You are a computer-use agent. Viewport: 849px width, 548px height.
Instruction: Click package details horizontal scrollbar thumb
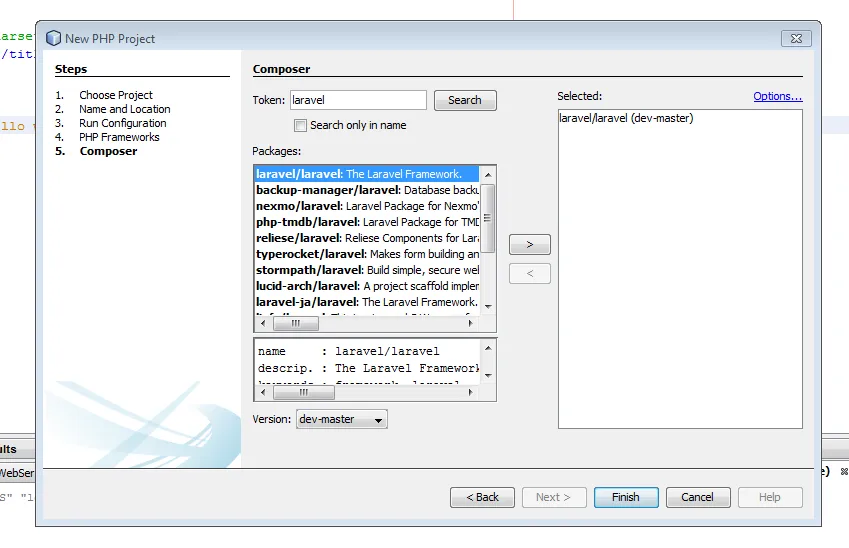coord(304,393)
